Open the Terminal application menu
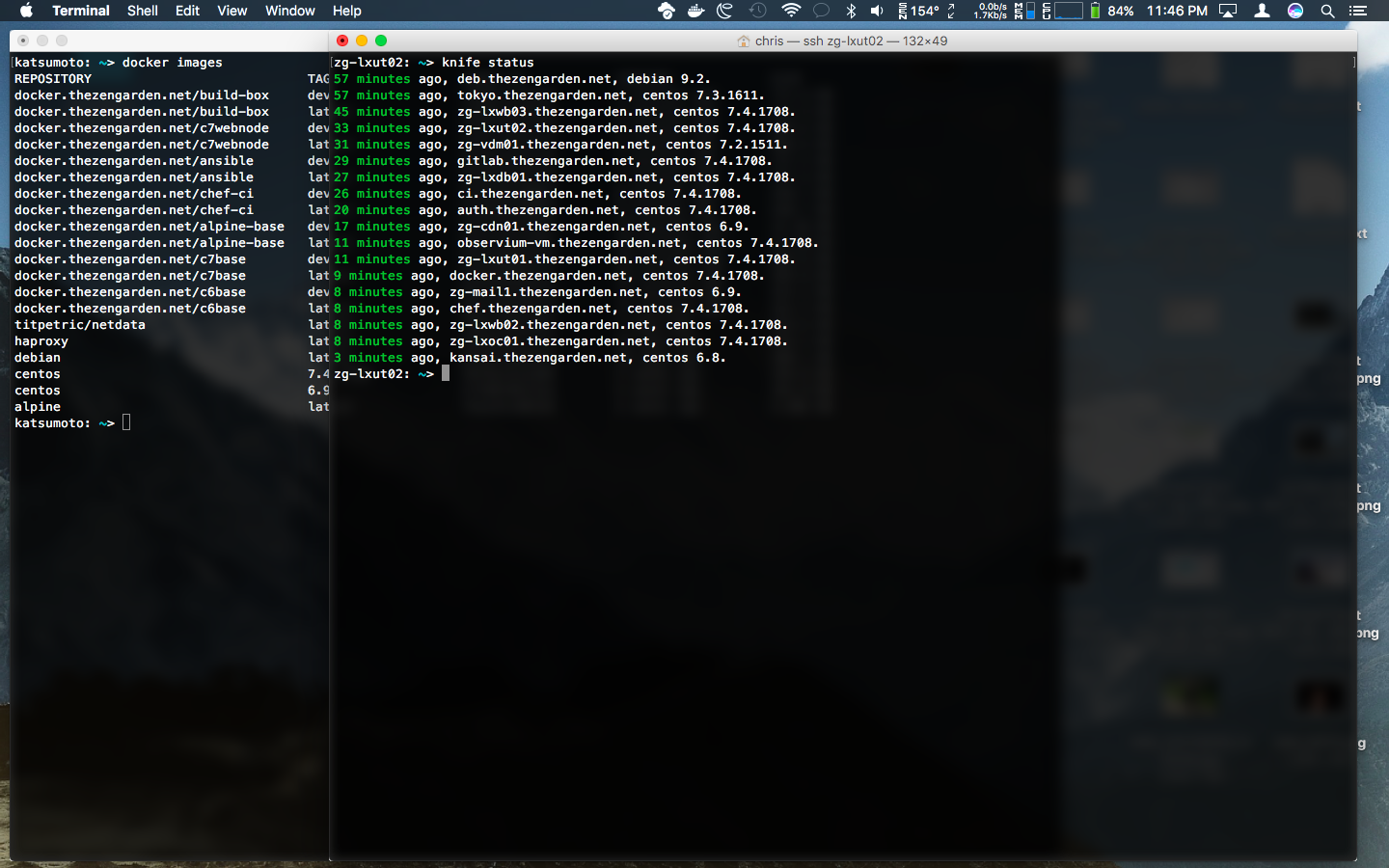 tap(81, 11)
